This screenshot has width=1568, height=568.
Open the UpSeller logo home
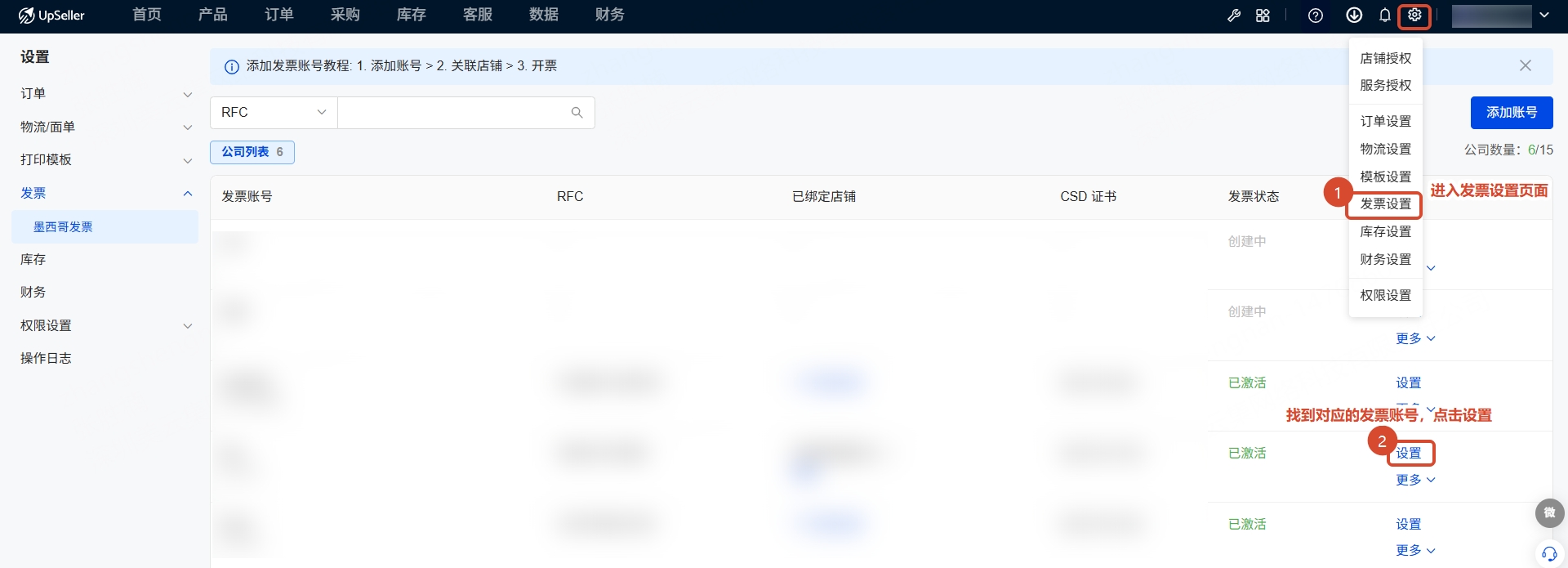[51, 16]
